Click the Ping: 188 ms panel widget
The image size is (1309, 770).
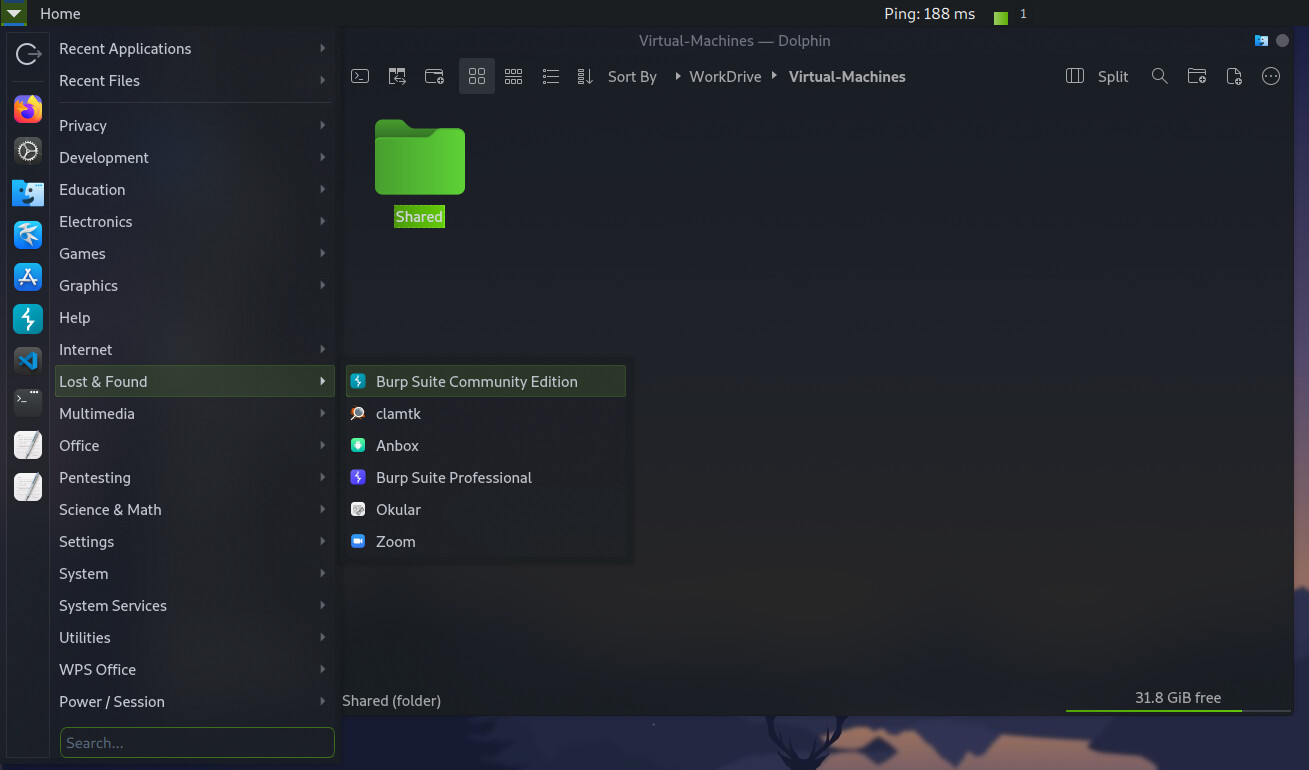[929, 14]
